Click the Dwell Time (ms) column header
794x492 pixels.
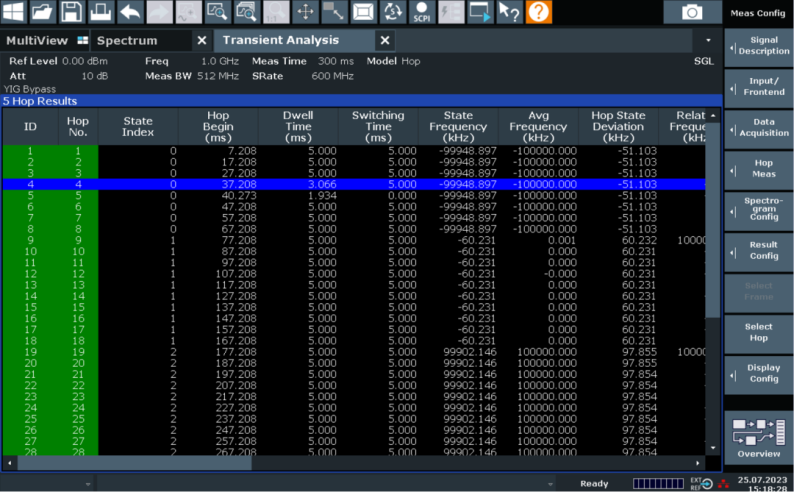[x=298, y=127]
